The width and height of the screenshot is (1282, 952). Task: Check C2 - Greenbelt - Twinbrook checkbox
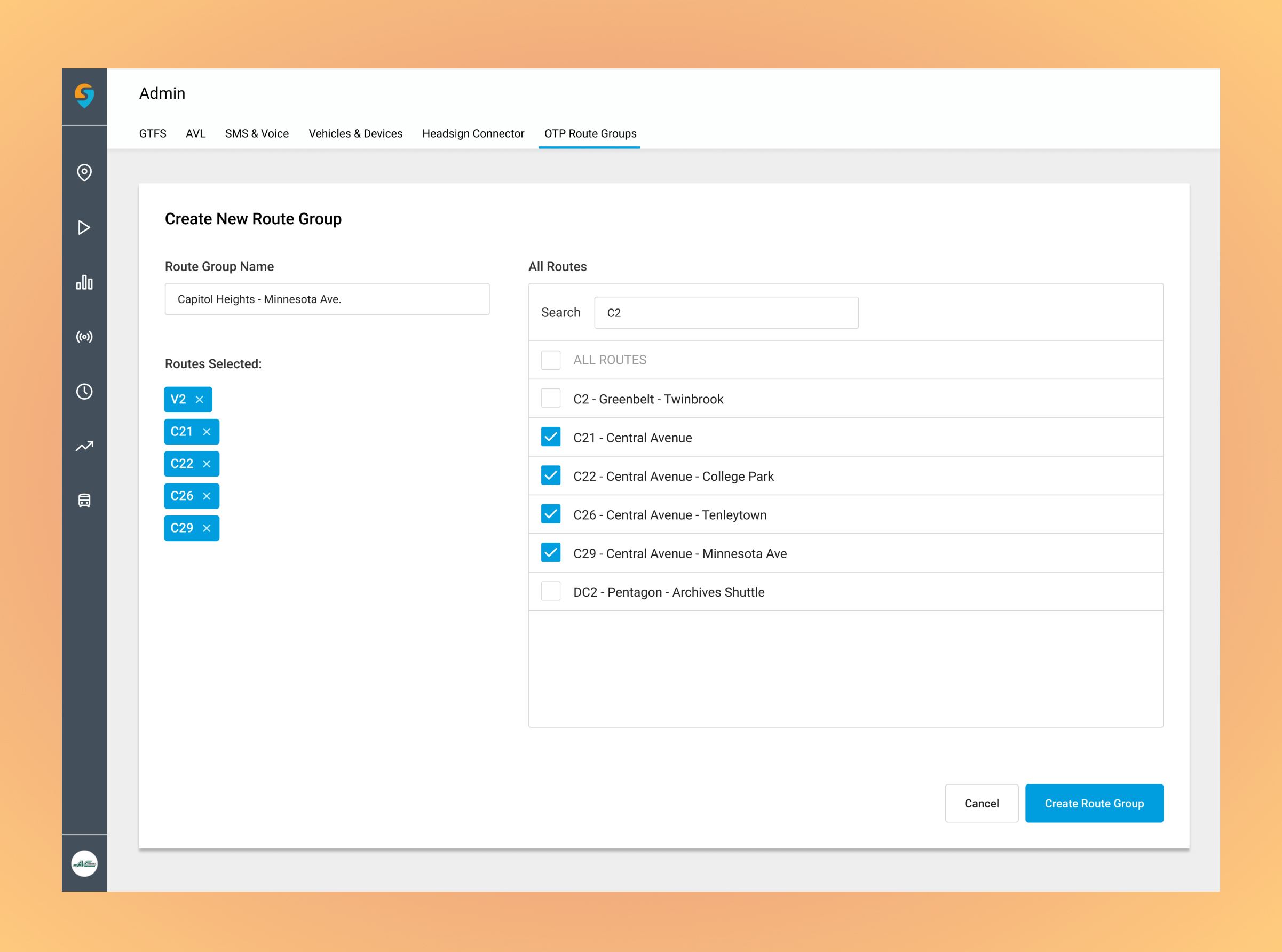click(550, 398)
